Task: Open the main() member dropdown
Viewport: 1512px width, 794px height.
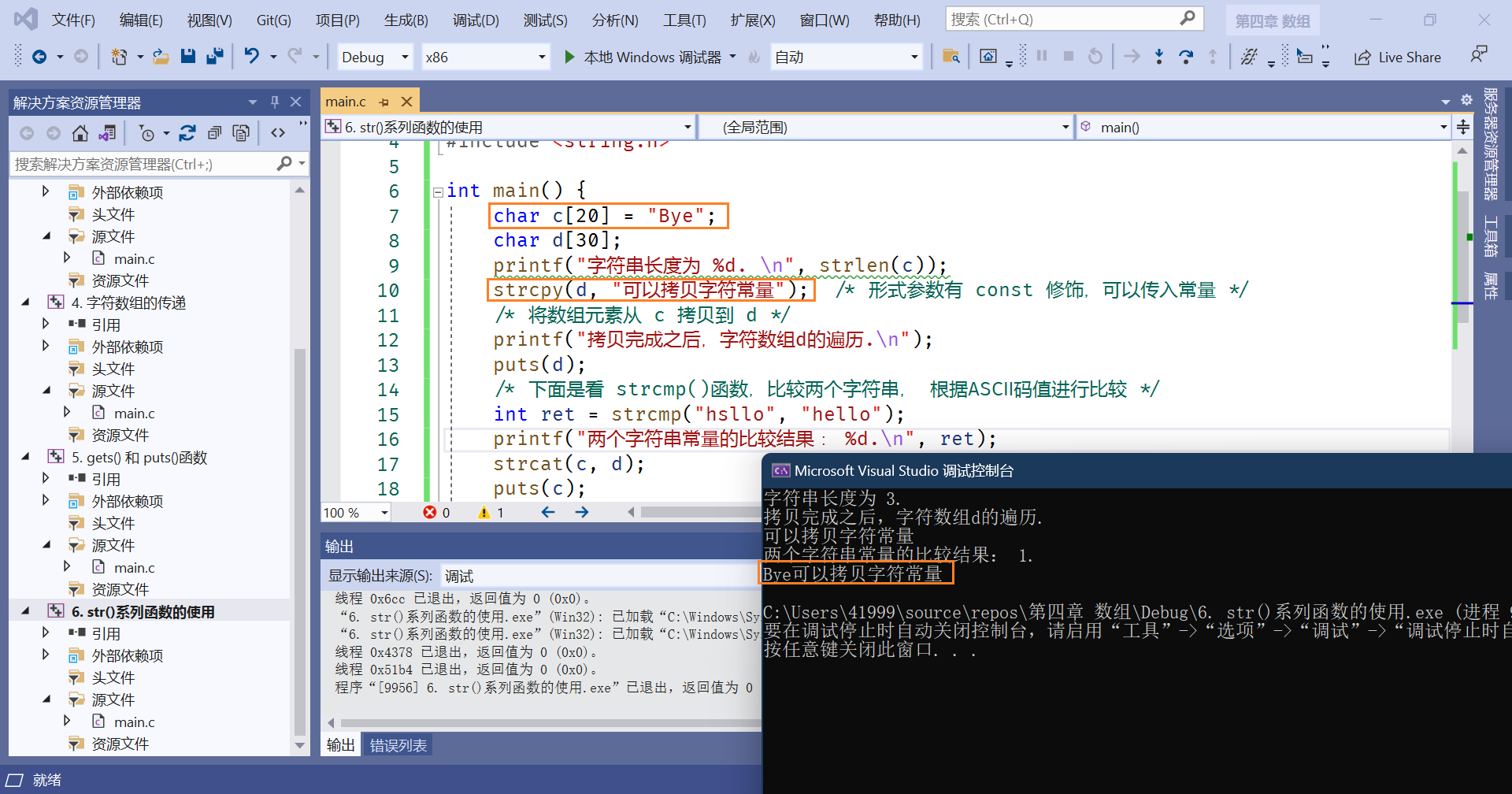Action: point(1263,127)
